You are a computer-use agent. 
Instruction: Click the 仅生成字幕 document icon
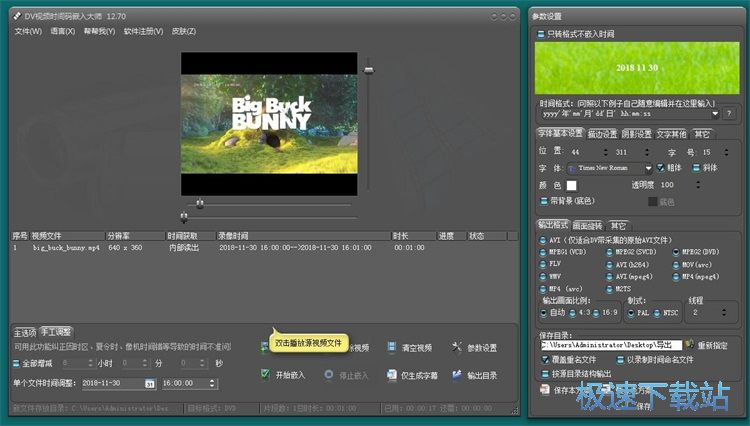coord(392,375)
